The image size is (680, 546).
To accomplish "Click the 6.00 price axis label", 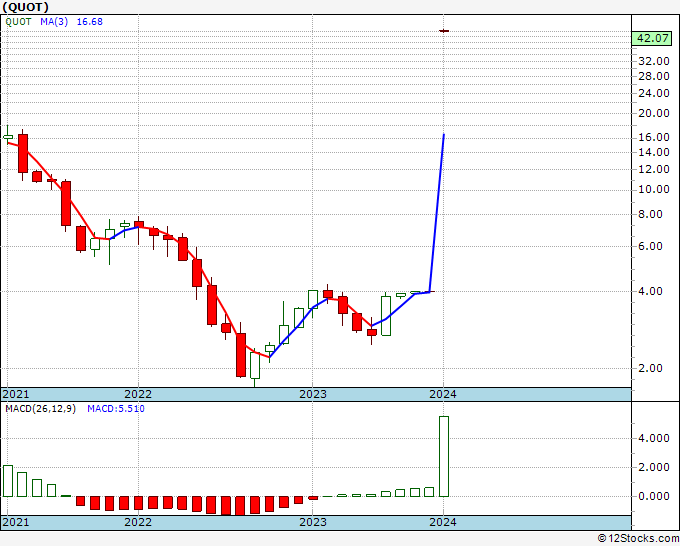I will coord(651,246).
